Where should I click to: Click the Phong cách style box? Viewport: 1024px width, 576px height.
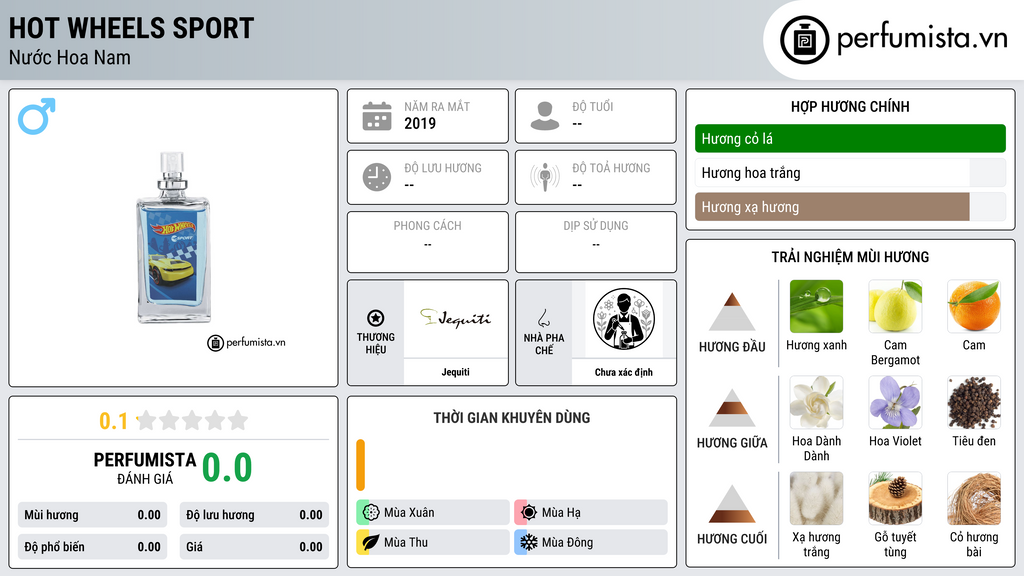click(x=428, y=242)
